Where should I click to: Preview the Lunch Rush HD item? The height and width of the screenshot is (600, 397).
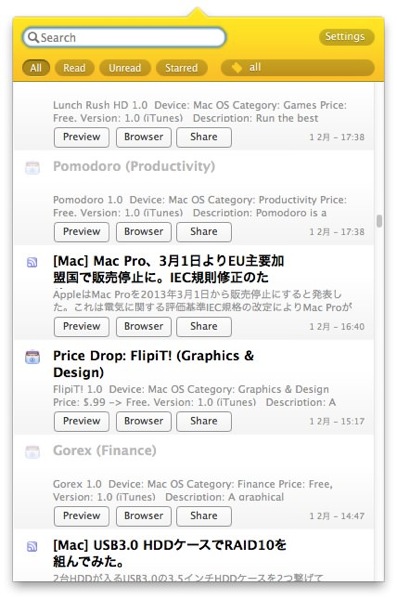82,137
